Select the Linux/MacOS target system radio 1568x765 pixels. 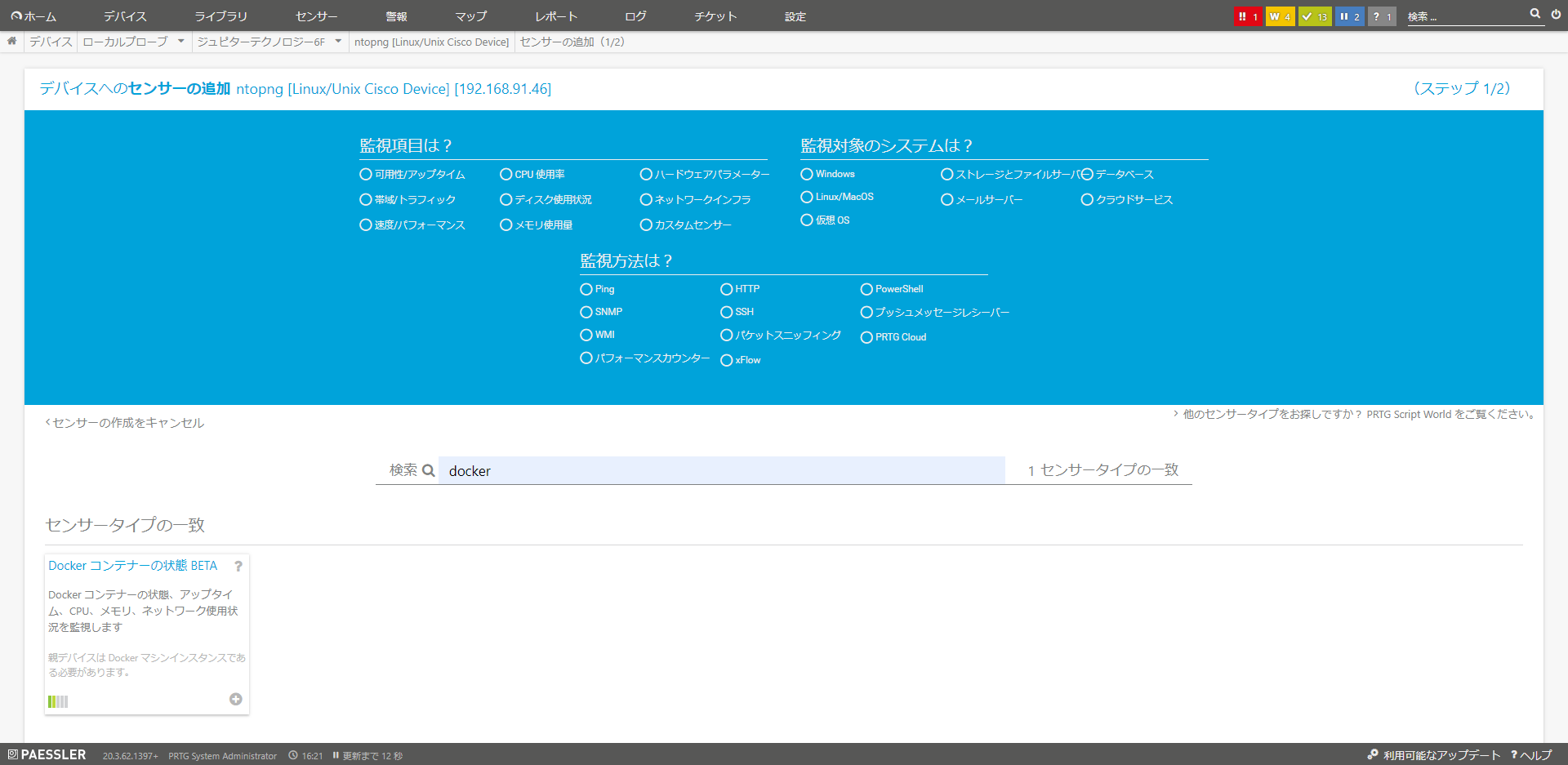tap(807, 197)
